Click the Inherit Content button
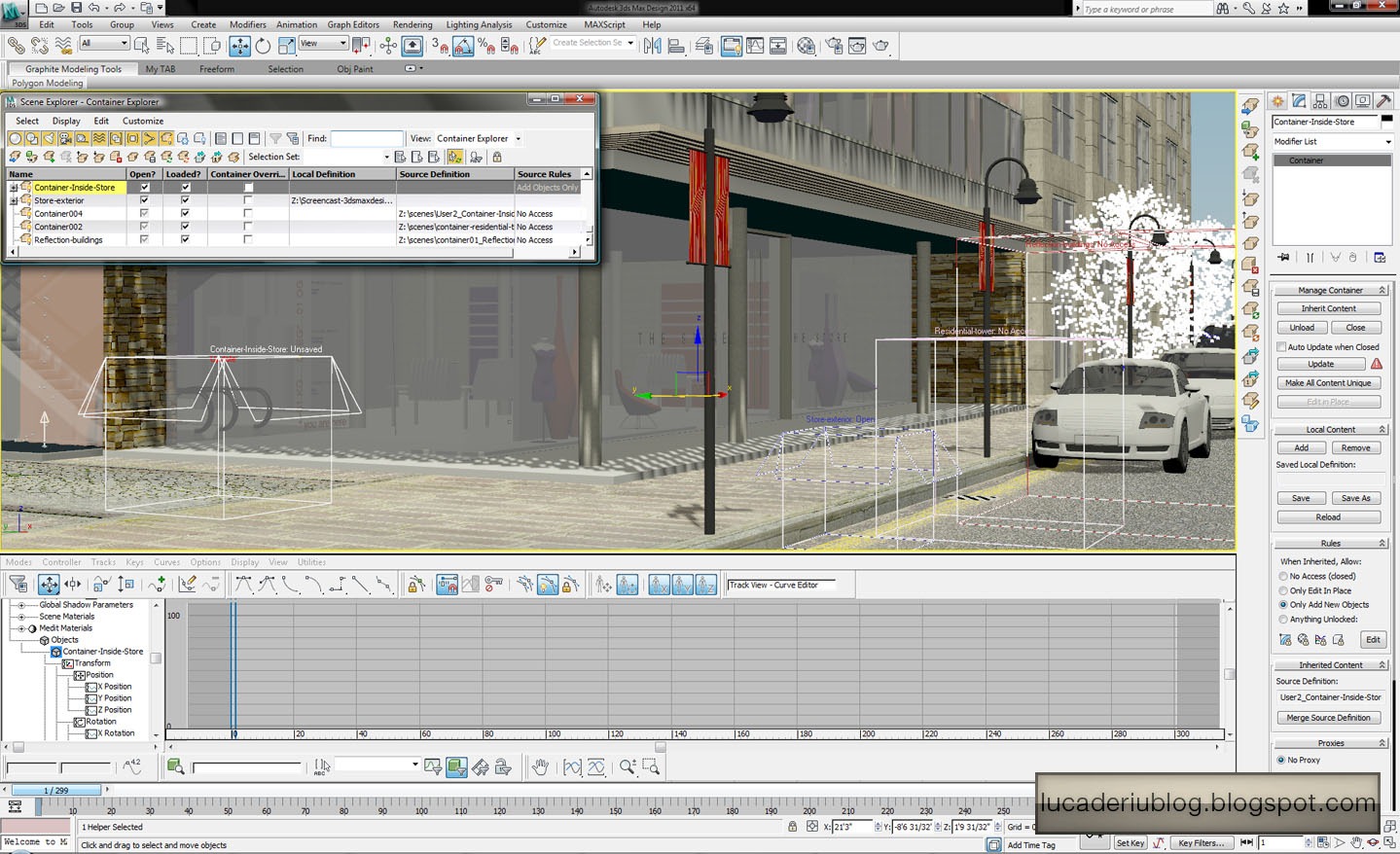The width and height of the screenshot is (1400, 854). coord(1329,307)
